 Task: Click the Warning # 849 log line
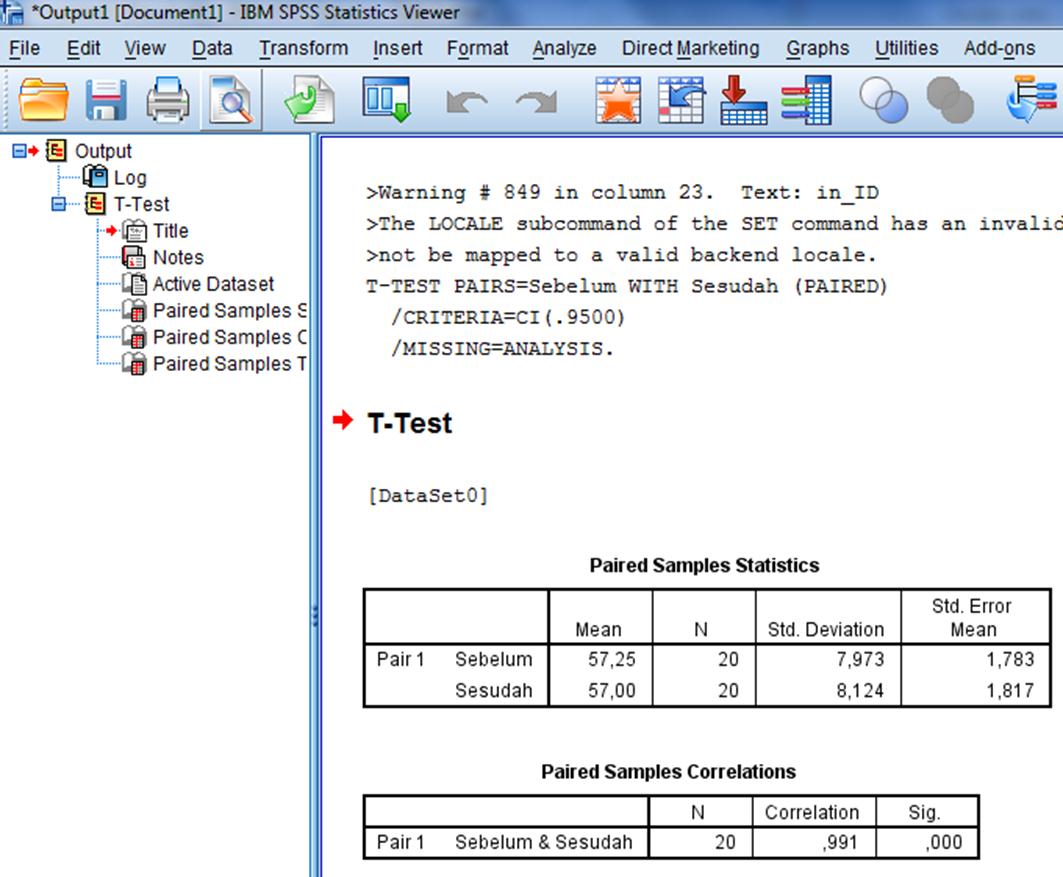622,192
